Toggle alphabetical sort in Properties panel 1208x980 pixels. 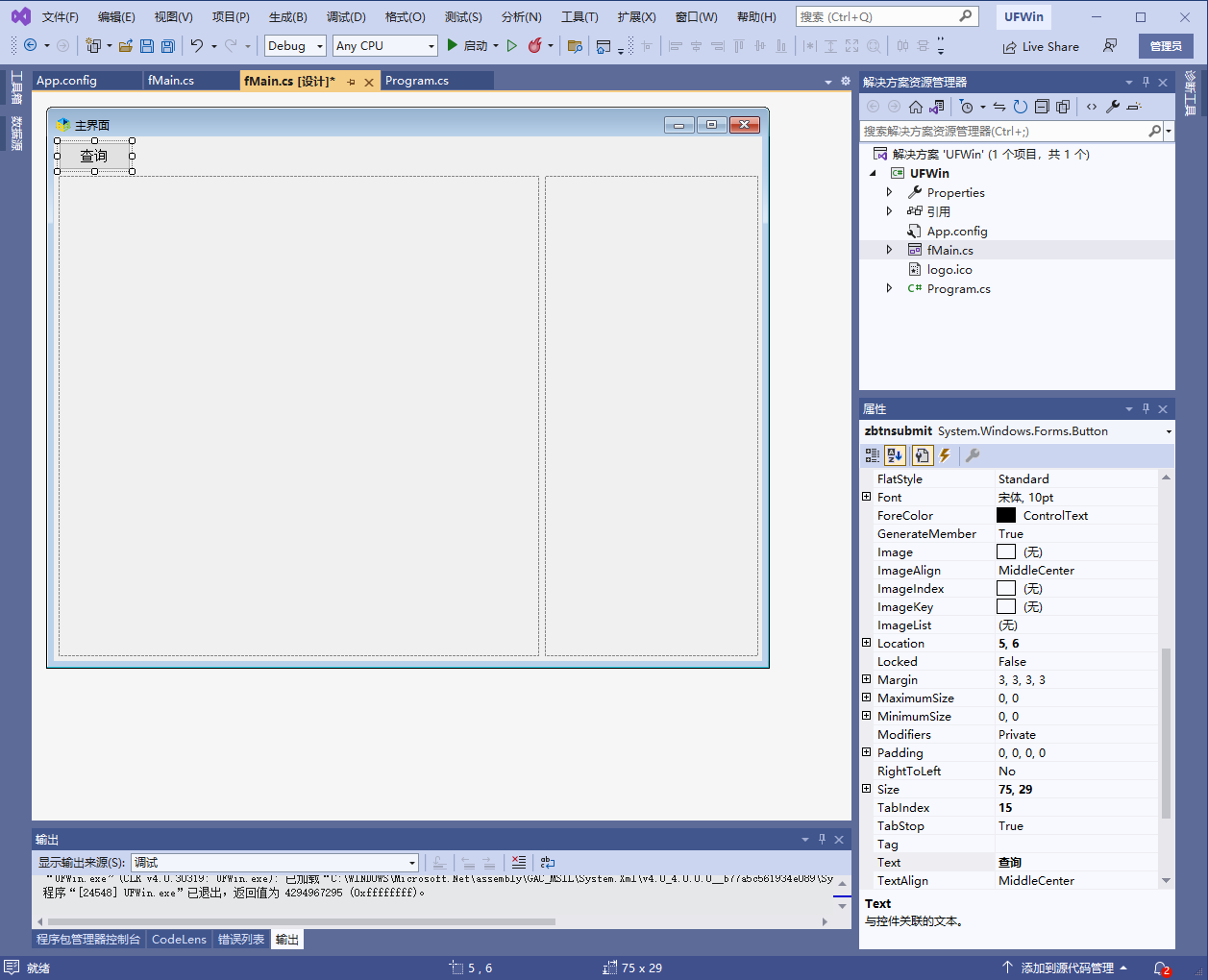click(x=896, y=455)
